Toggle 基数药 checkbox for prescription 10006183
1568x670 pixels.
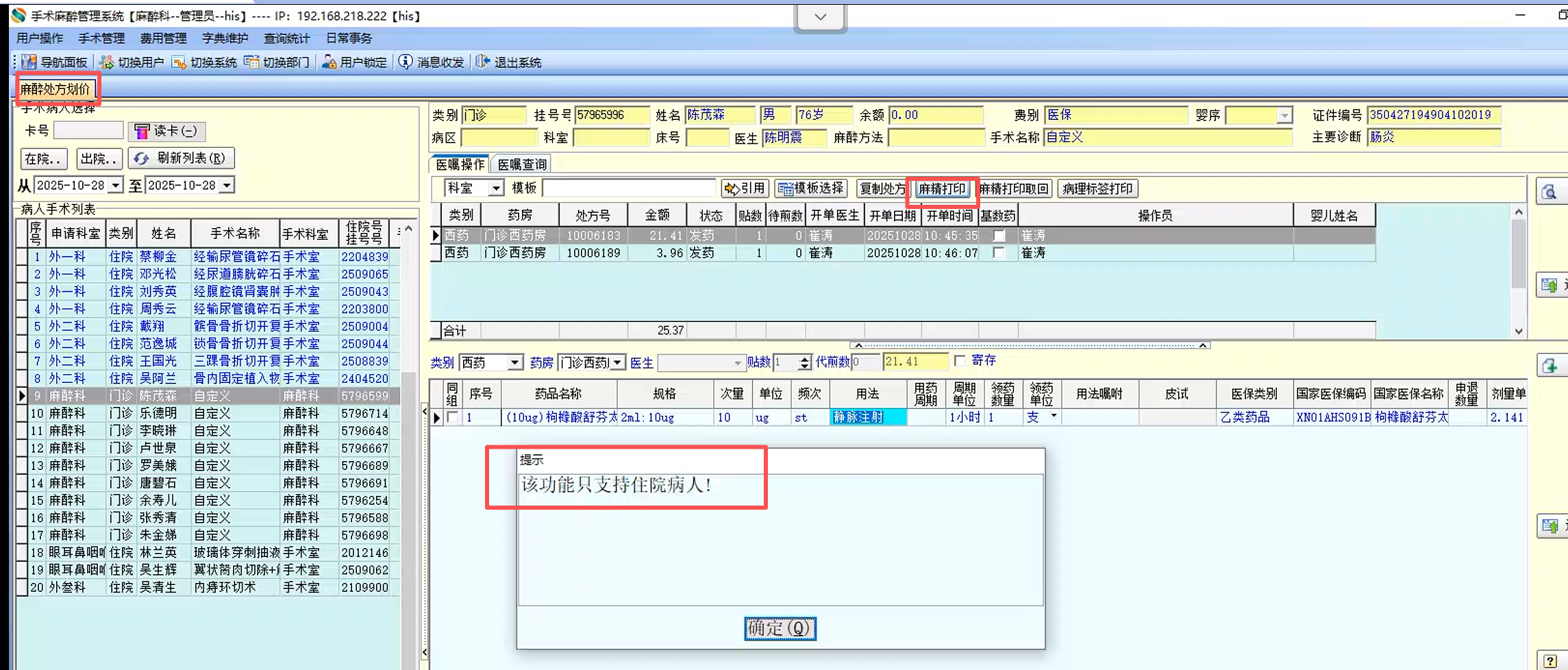coord(999,236)
